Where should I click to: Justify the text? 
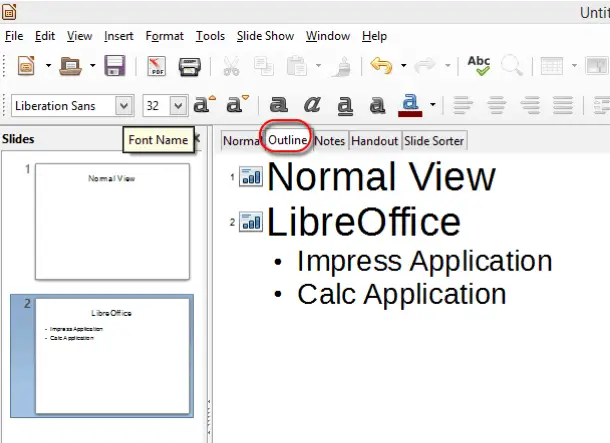click(563, 105)
